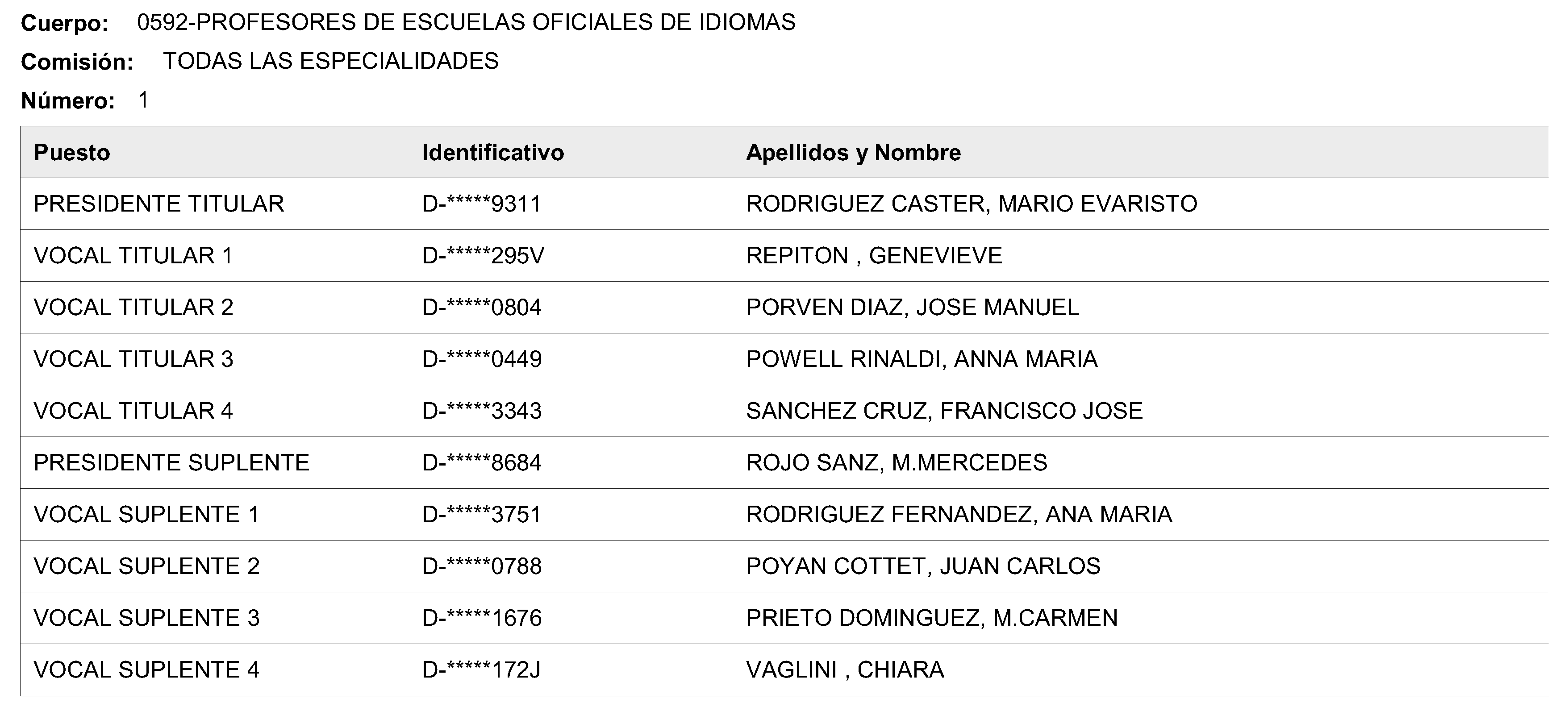The width and height of the screenshot is (1568, 707).
Task: Select the VOCAL TITULAR 2 cell
Action: 133,307
